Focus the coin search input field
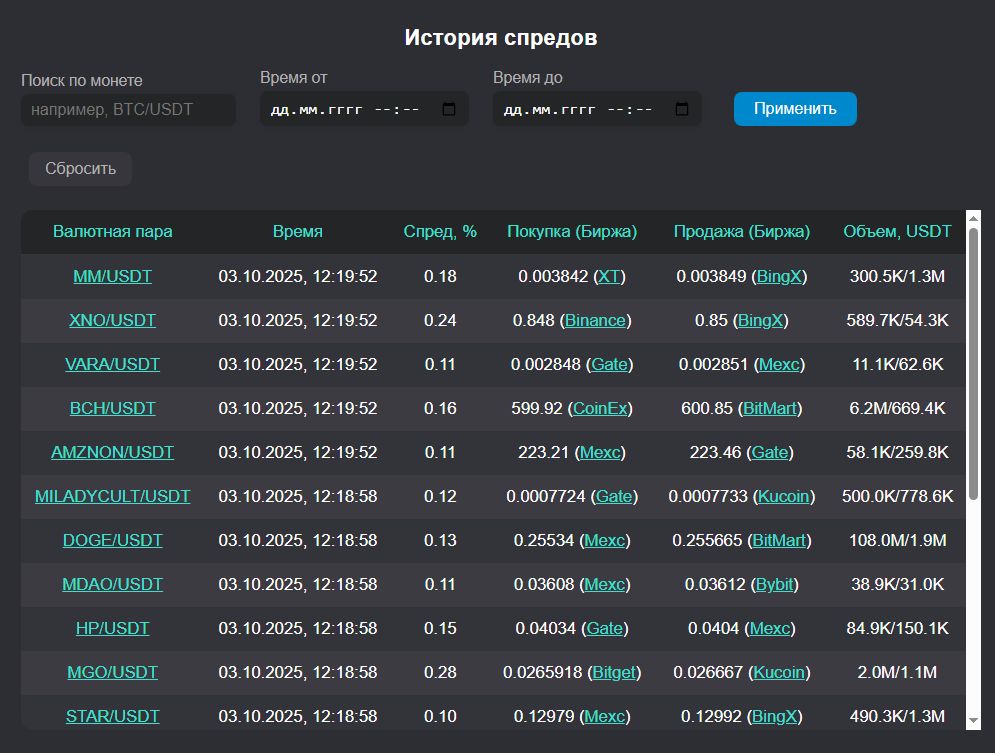This screenshot has height=753, width=995. pos(128,110)
